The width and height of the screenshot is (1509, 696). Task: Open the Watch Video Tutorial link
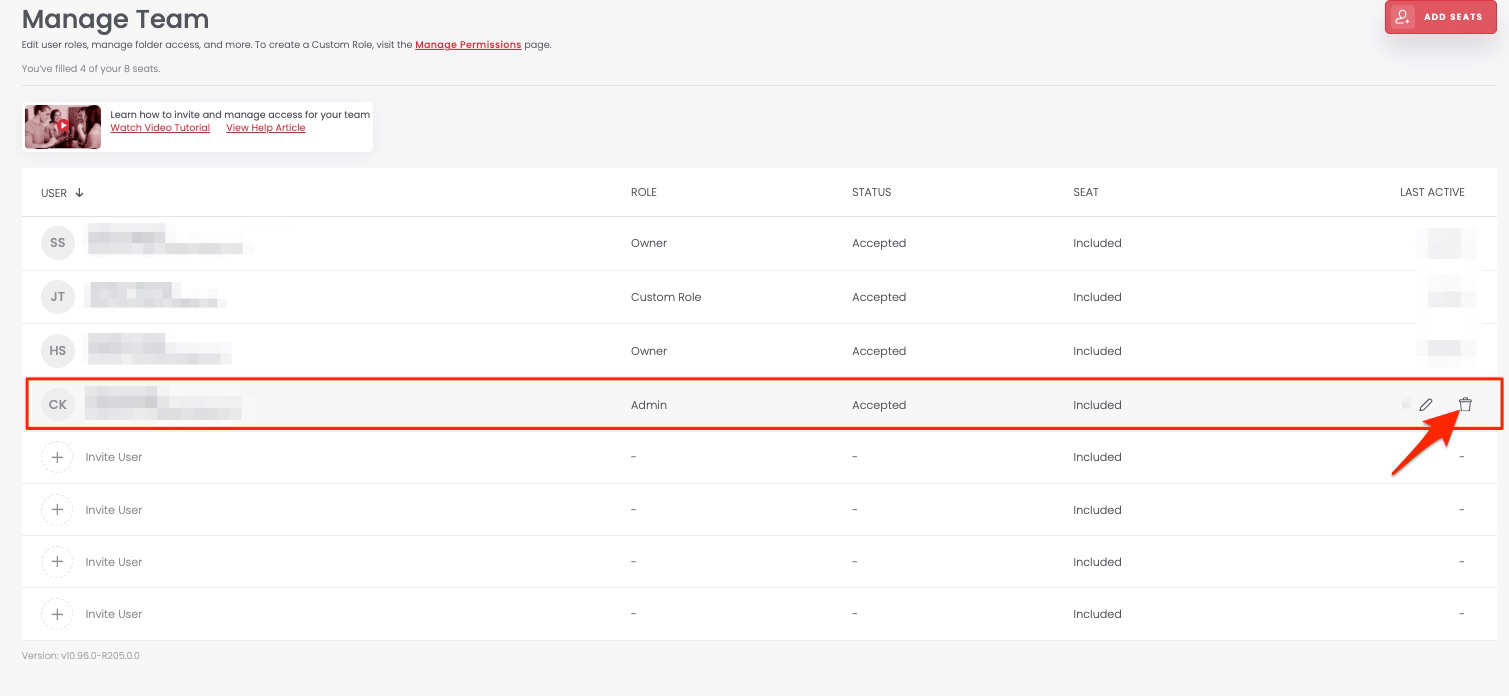tap(160, 128)
